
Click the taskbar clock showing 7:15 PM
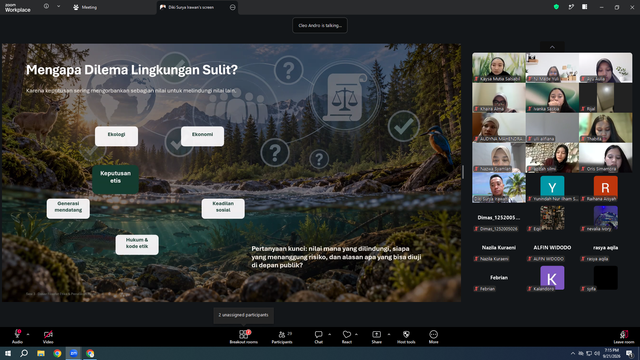coord(612,353)
